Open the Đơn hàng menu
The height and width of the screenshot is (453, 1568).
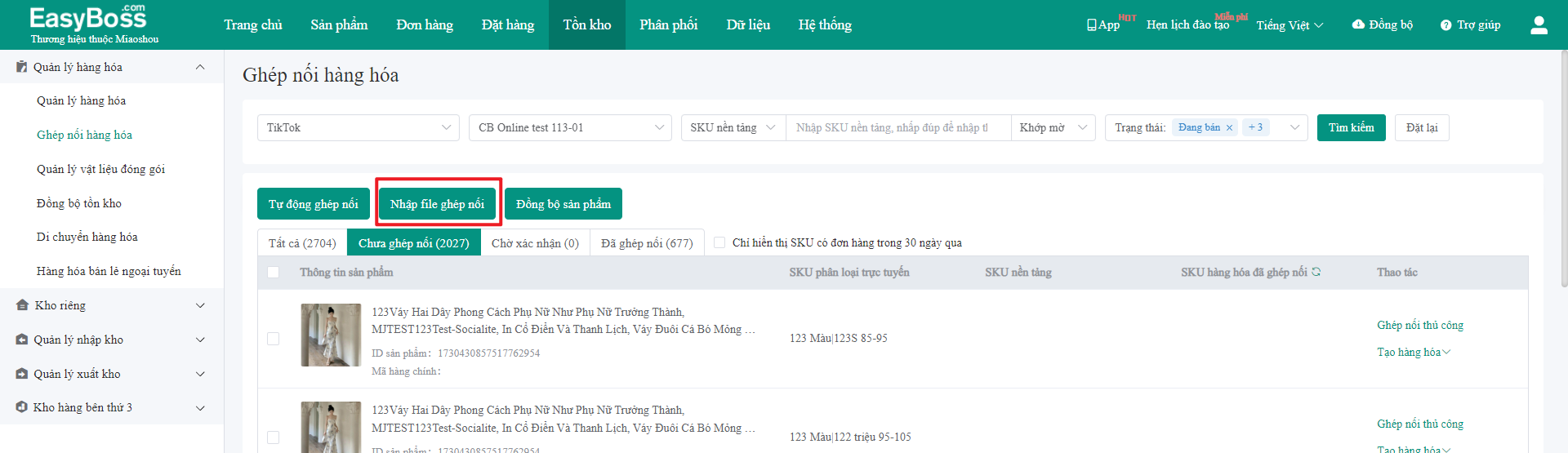(425, 25)
